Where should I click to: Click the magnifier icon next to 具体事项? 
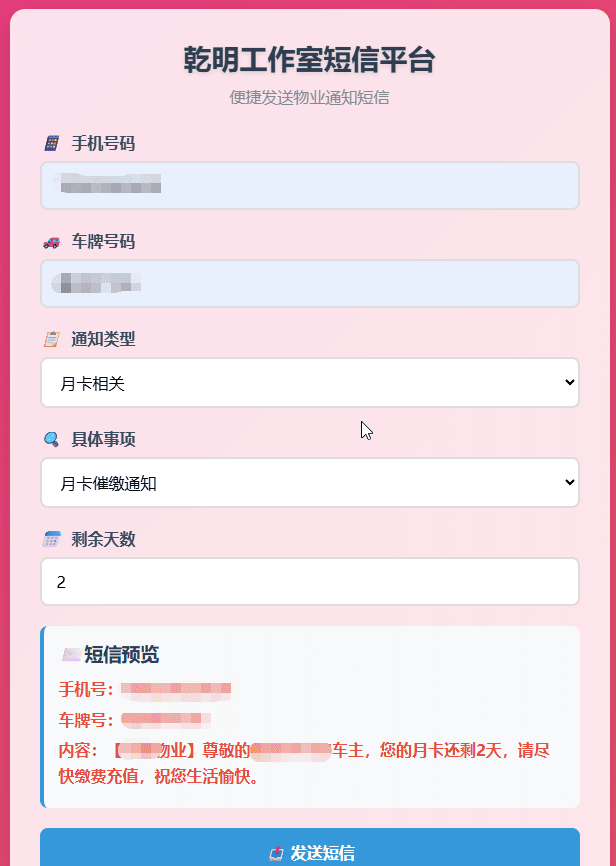click(49, 438)
